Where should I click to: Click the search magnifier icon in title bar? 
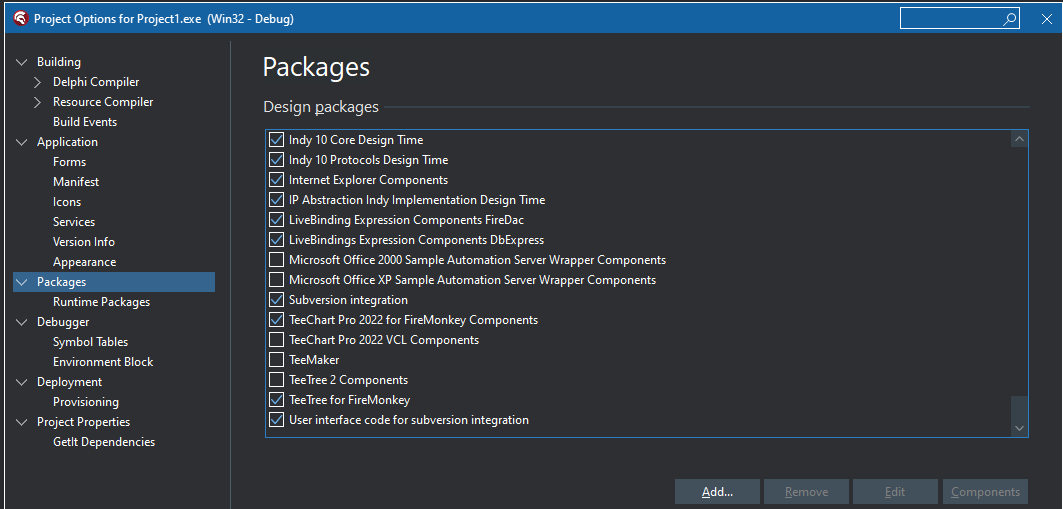(x=1009, y=19)
